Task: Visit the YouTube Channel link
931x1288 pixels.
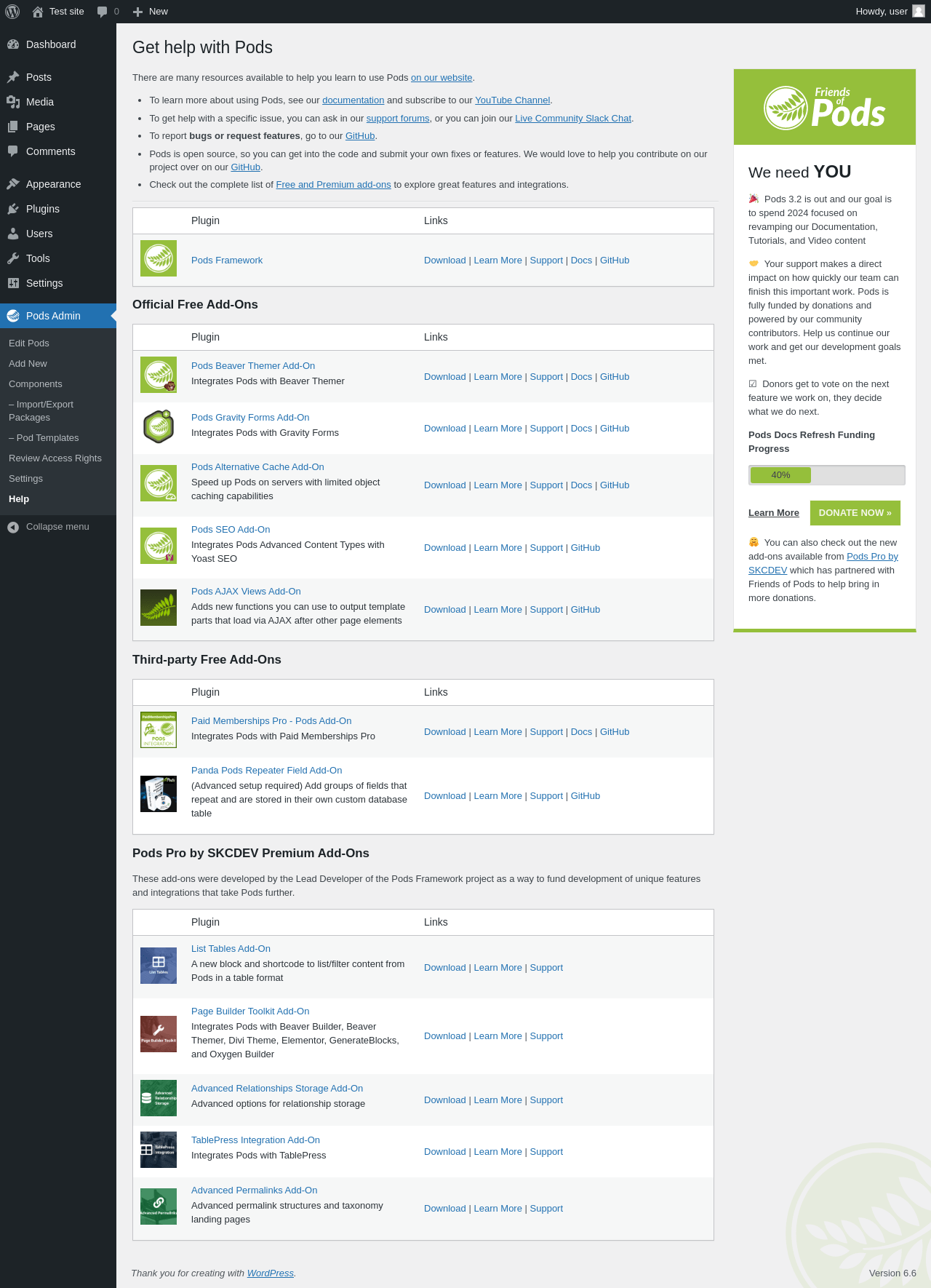Action: [x=513, y=100]
